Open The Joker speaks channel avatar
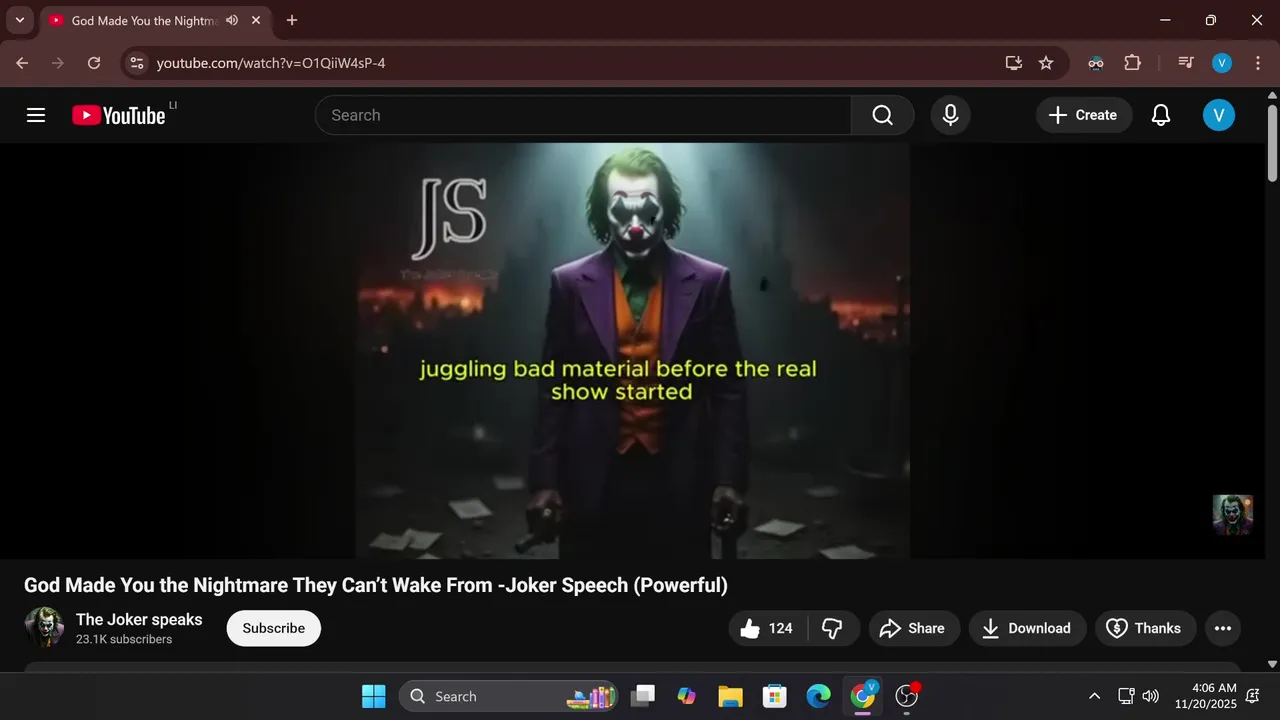Image resolution: width=1280 pixels, height=720 pixels. (44, 627)
